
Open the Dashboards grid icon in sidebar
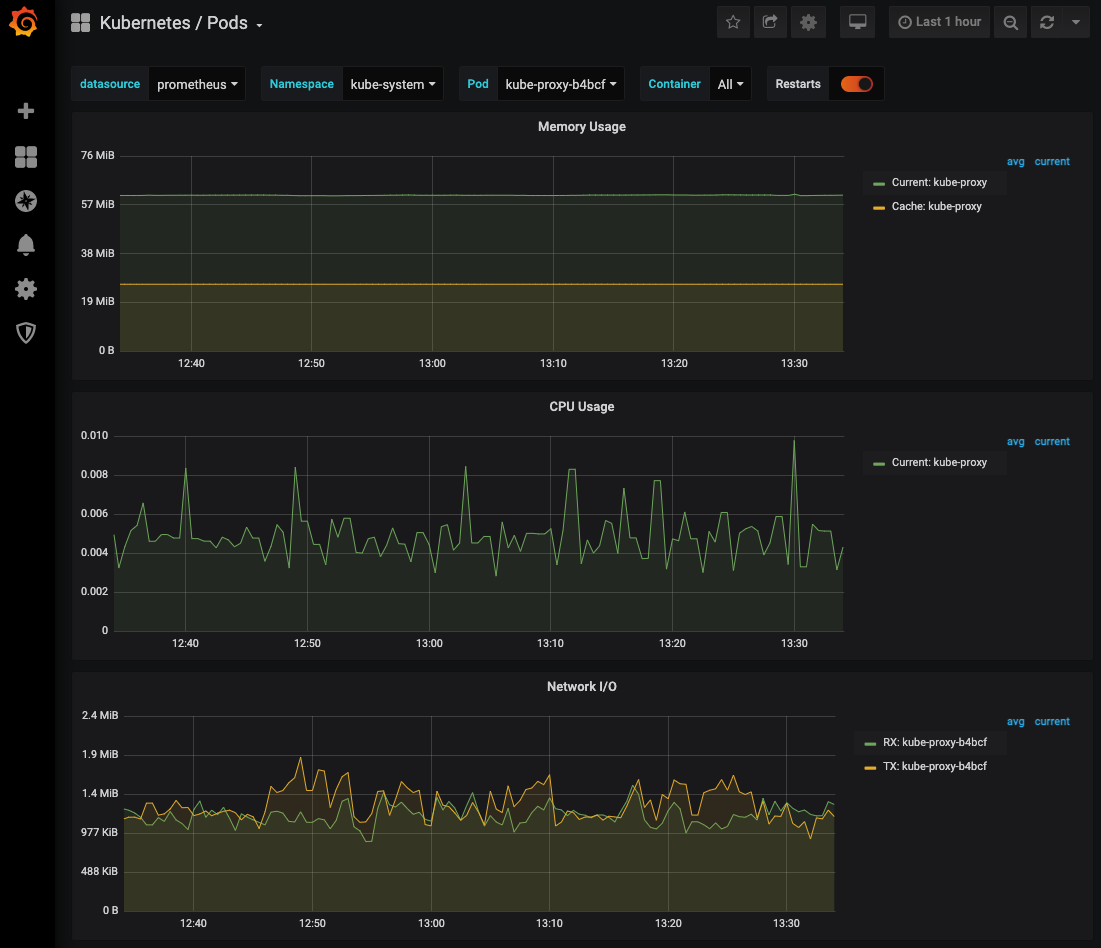(x=26, y=157)
